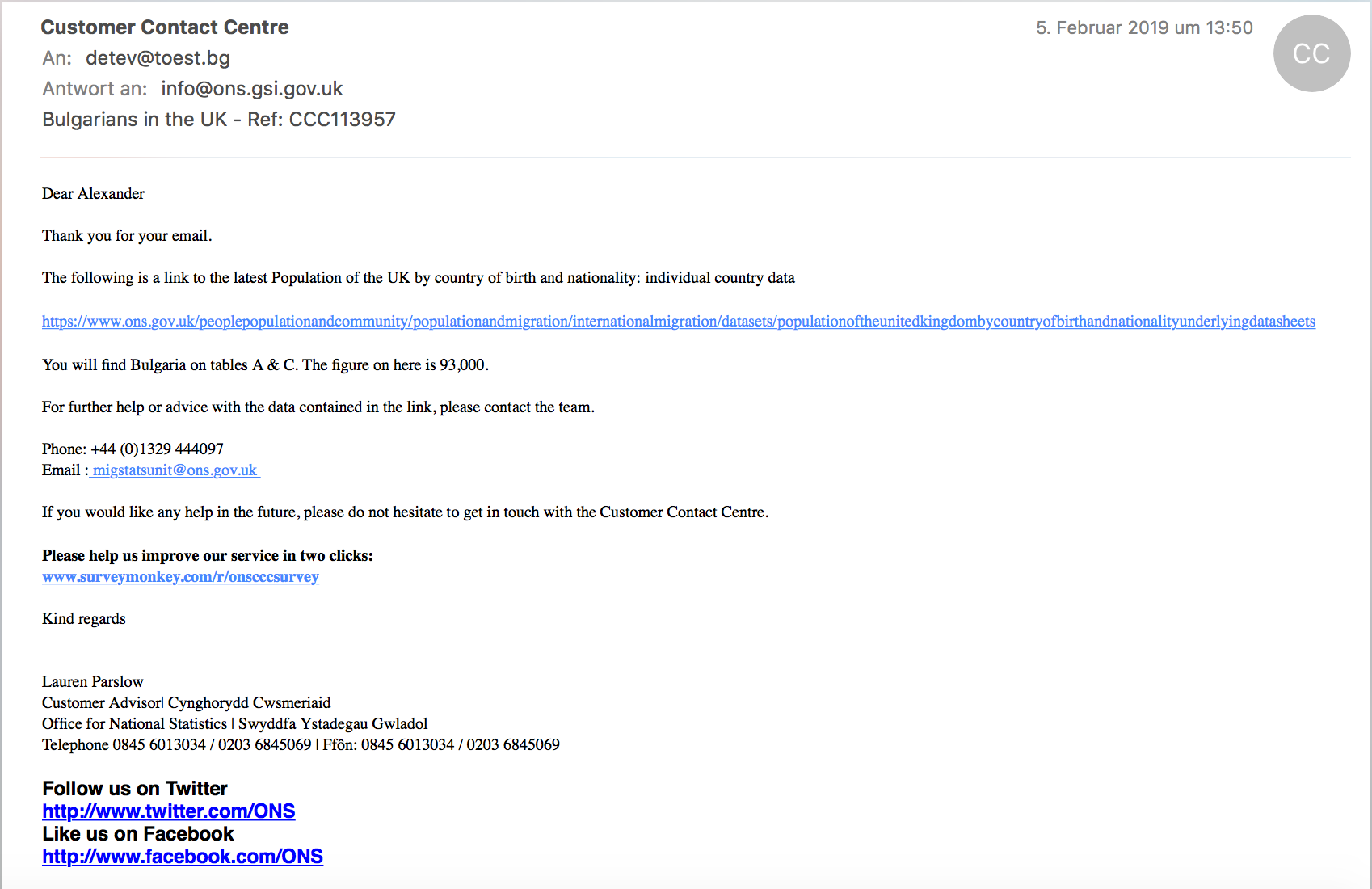The width and height of the screenshot is (1372, 889).
Task: Open the surveymonkey onscccsurvey link
Action: tap(180, 577)
